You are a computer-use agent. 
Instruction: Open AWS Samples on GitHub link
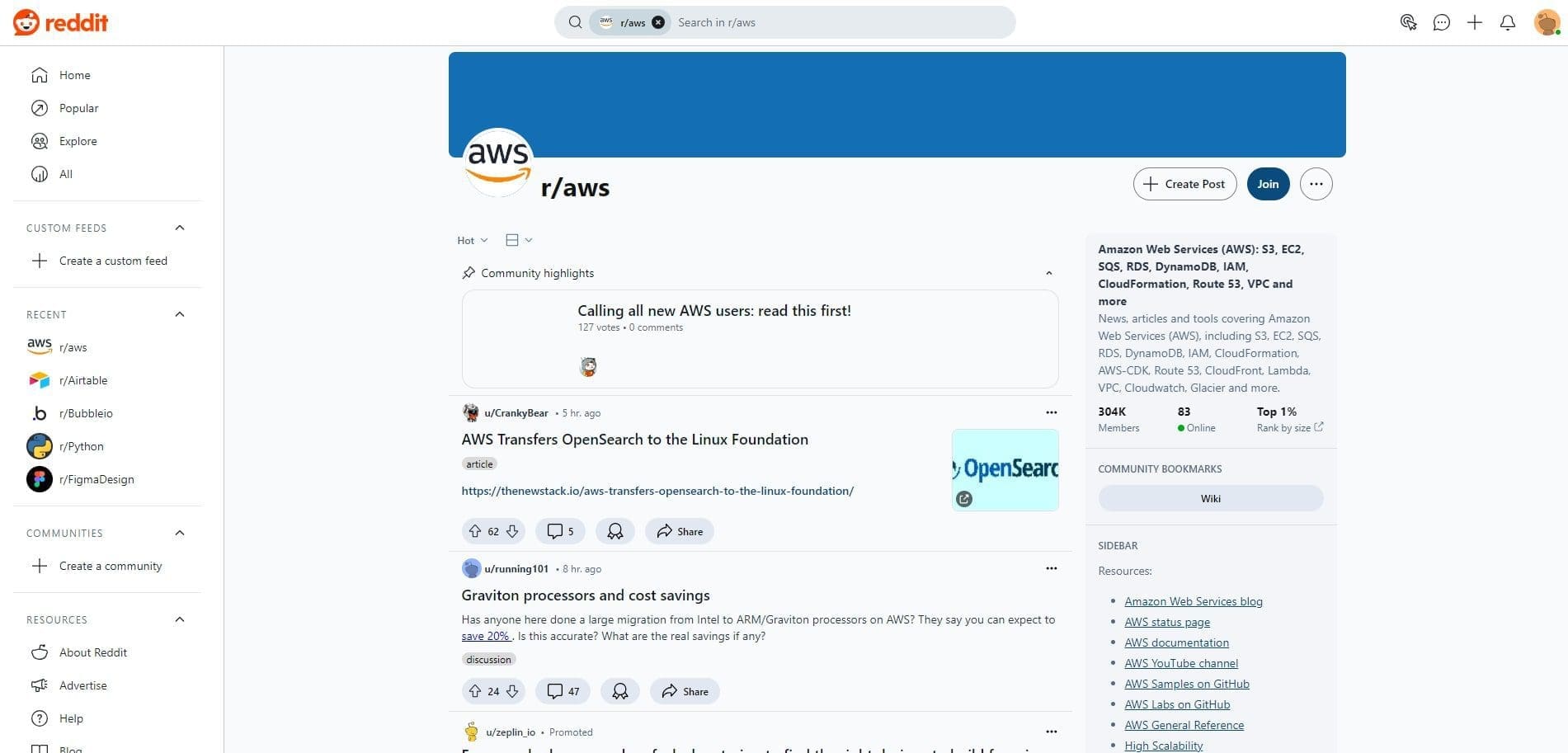click(1186, 684)
